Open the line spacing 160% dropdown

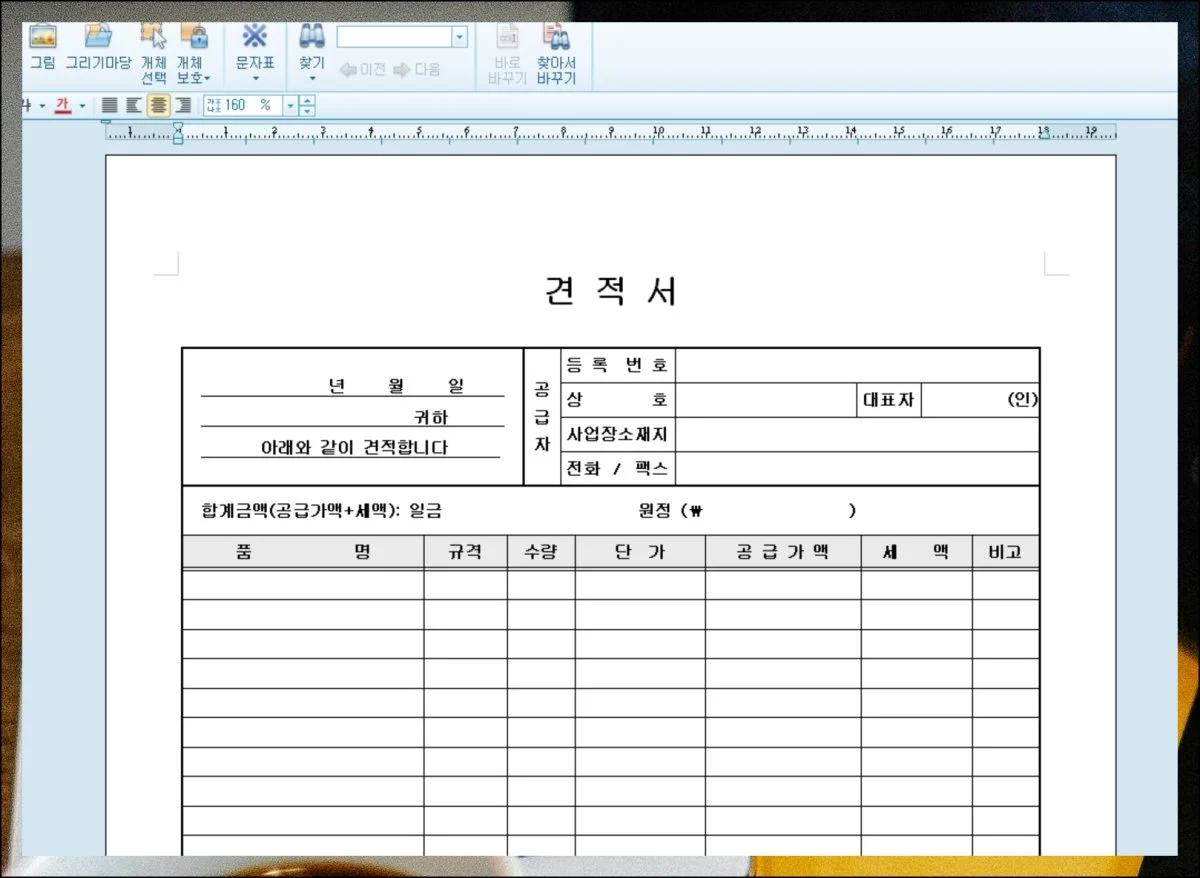(291, 105)
